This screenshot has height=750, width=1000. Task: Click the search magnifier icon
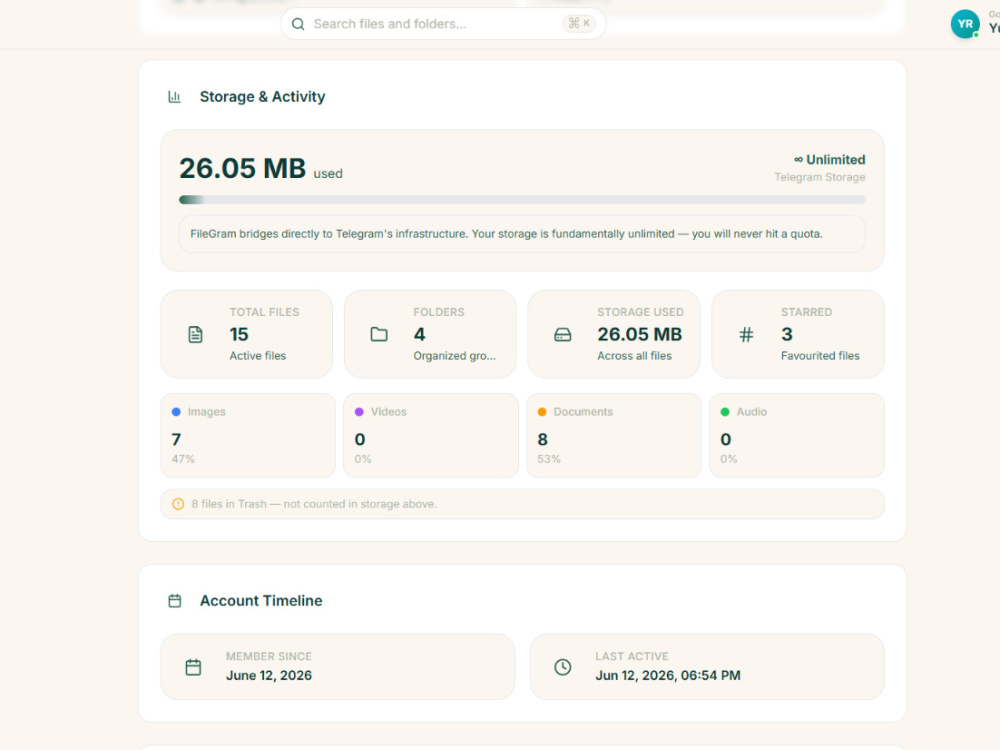tap(298, 24)
